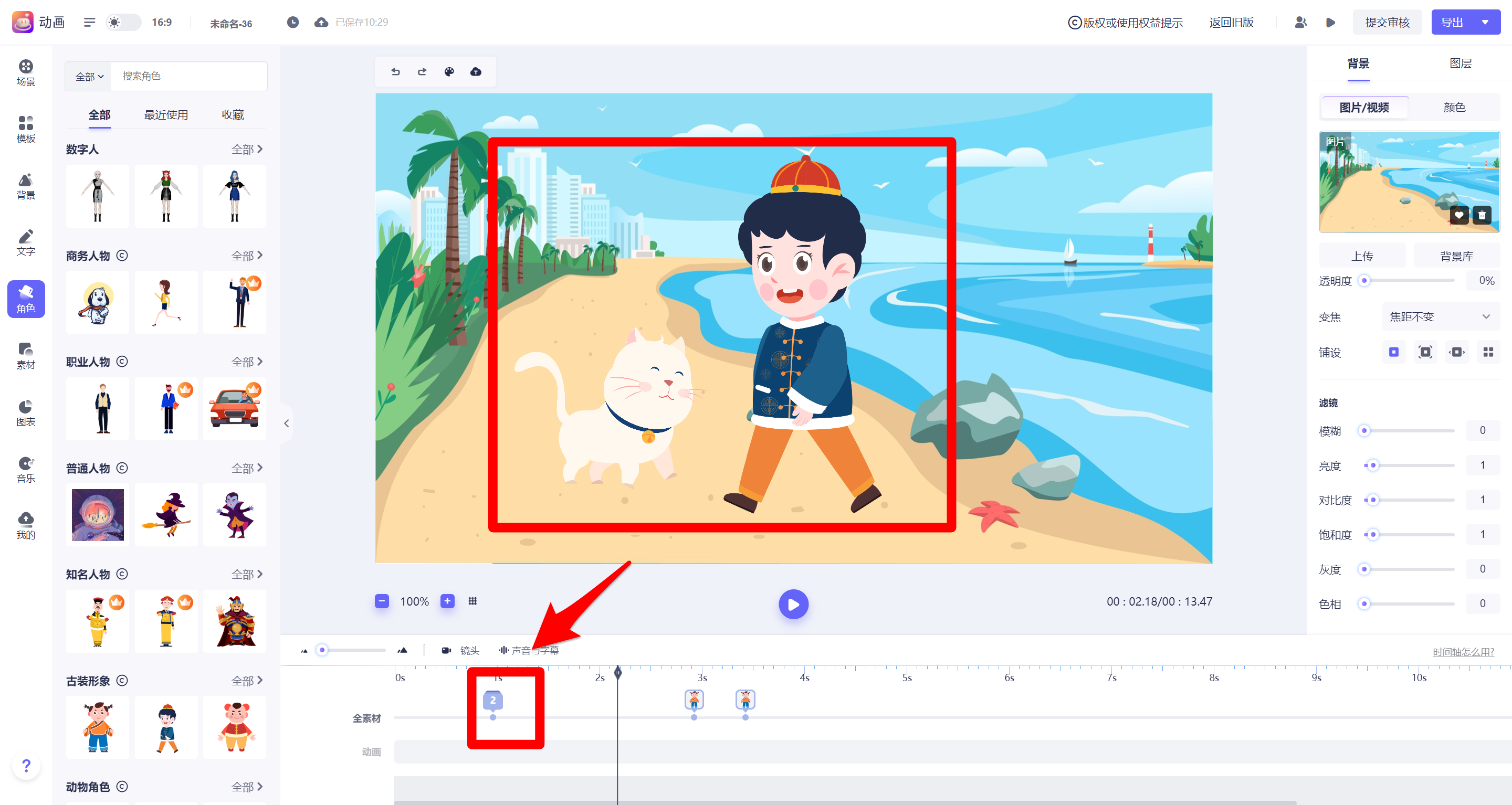Adjust the 模糊 blur slider

coord(1409,431)
